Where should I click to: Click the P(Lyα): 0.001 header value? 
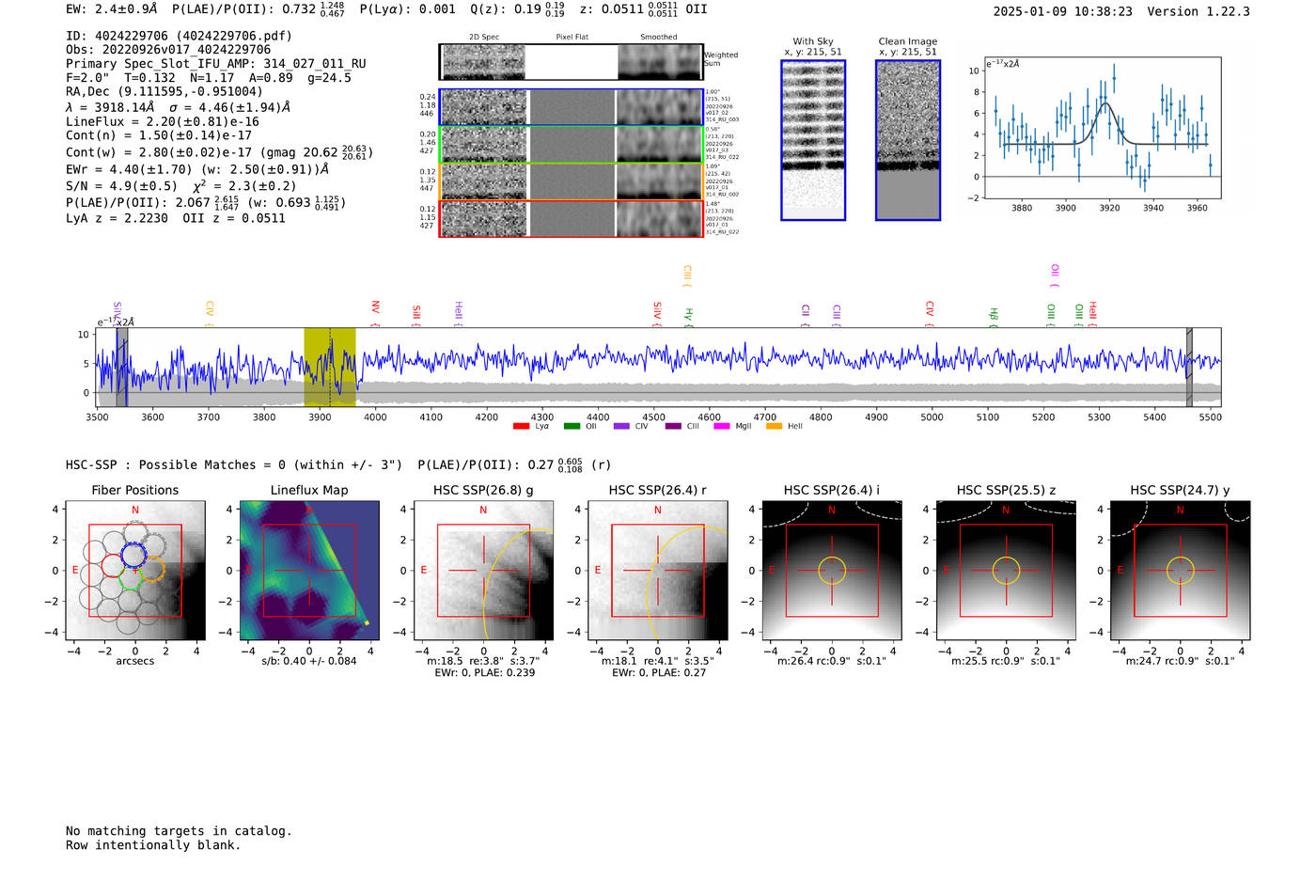[407, 9]
